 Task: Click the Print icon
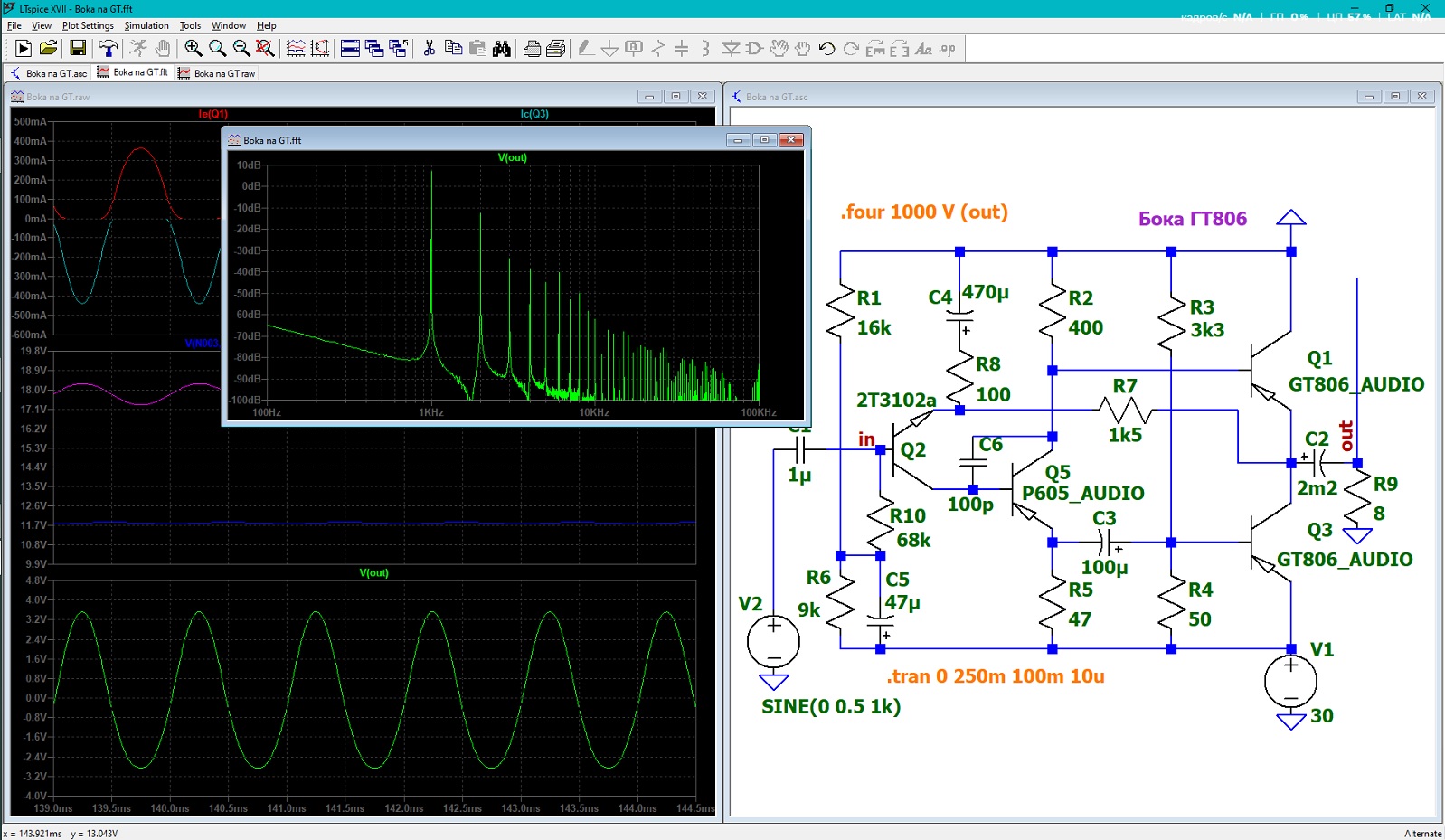click(556, 49)
